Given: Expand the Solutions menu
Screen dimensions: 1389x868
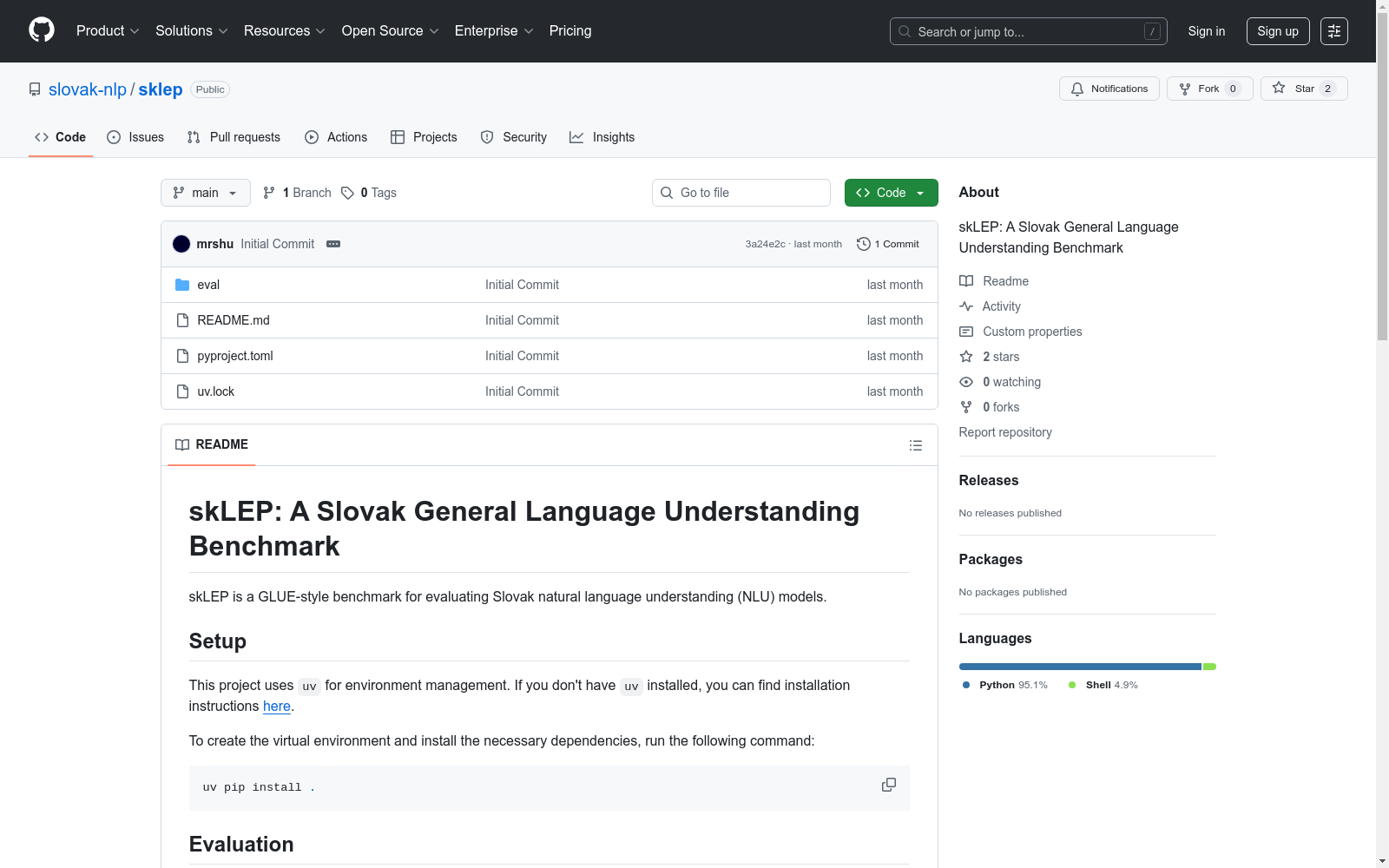Looking at the screenshot, I should (192, 31).
